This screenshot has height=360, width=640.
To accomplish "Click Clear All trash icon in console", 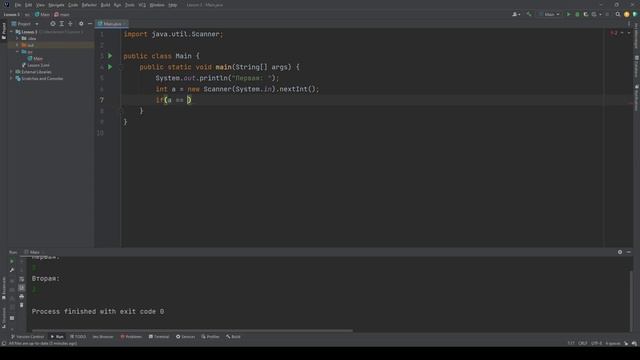I will click(22, 305).
